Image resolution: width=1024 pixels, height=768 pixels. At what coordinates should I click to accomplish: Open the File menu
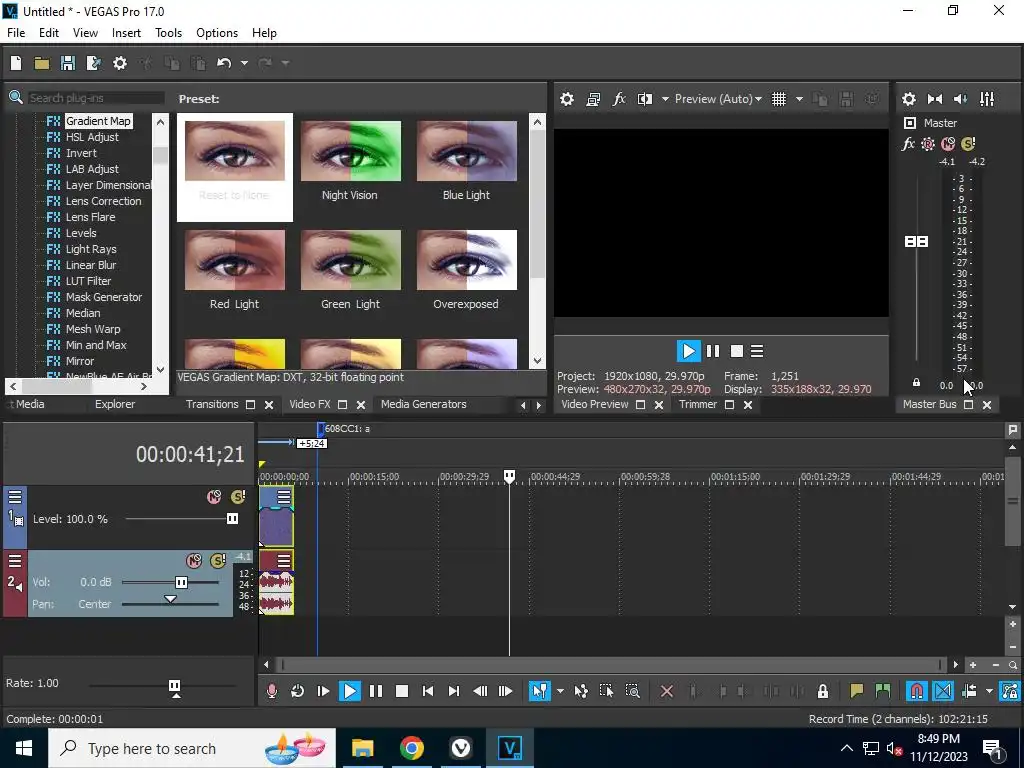[16, 33]
